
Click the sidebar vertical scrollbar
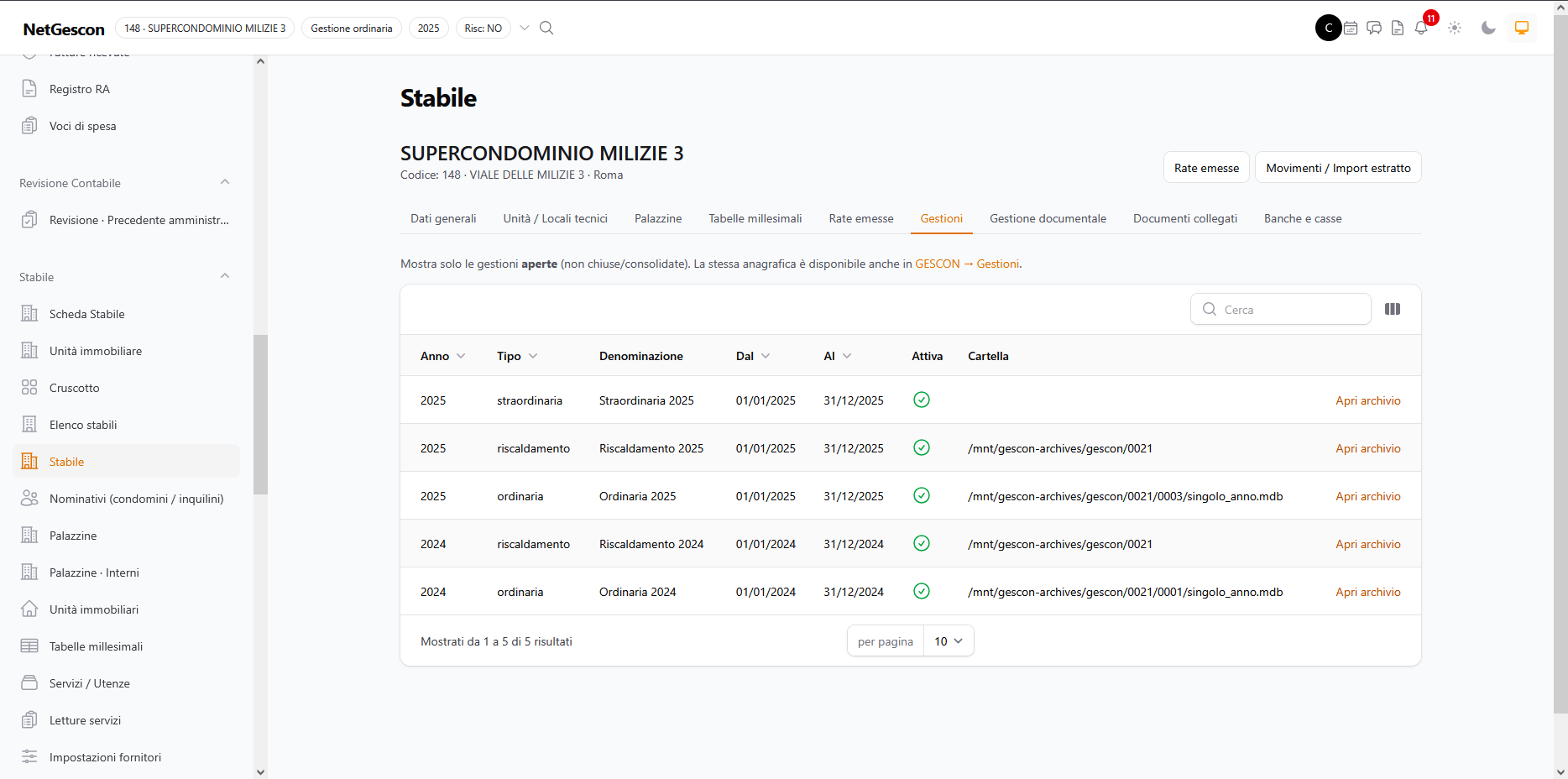(x=260, y=415)
